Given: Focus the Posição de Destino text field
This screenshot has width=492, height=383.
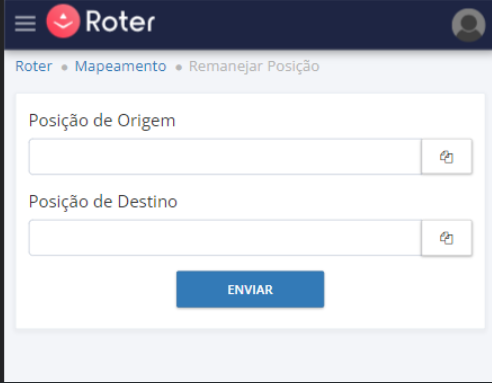Looking at the screenshot, I should [225, 238].
